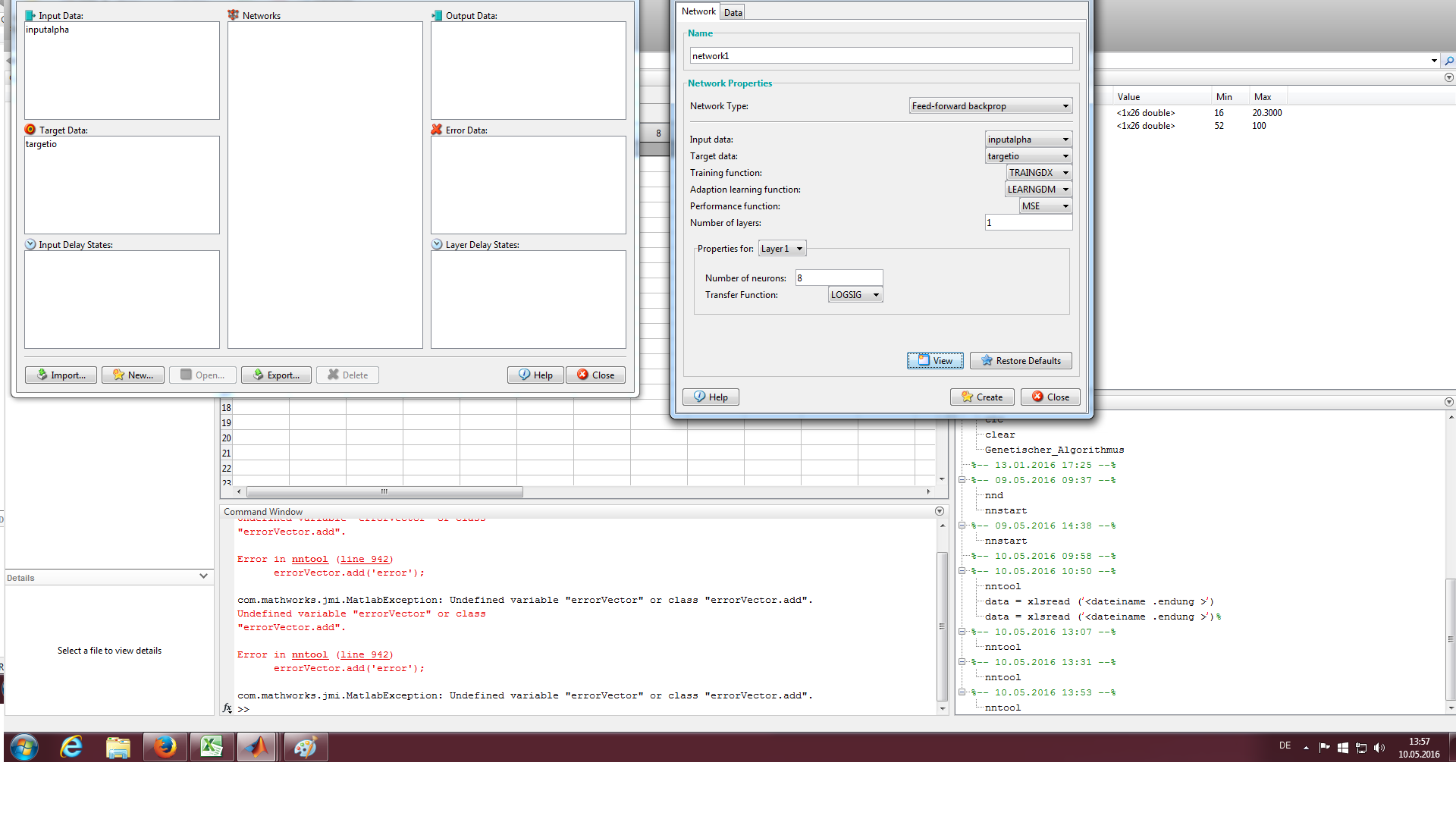This screenshot has width=1456, height=819.
Task: Click the volume speaker tray icon
Action: [x=1379, y=748]
